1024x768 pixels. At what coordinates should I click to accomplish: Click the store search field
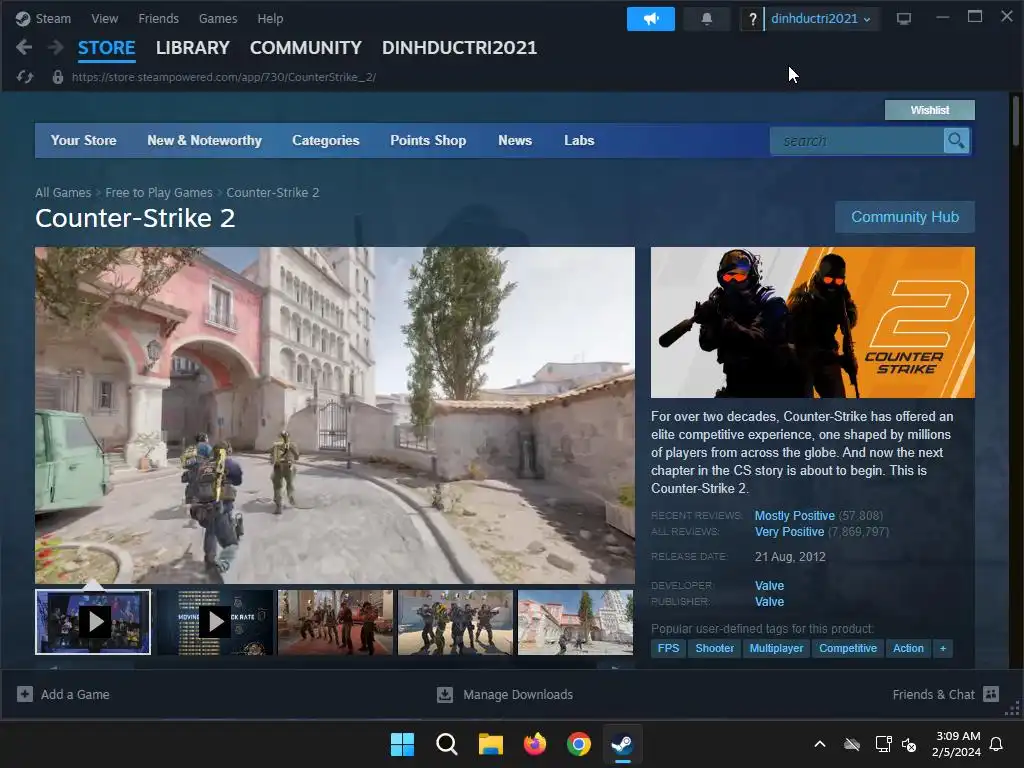(x=857, y=141)
